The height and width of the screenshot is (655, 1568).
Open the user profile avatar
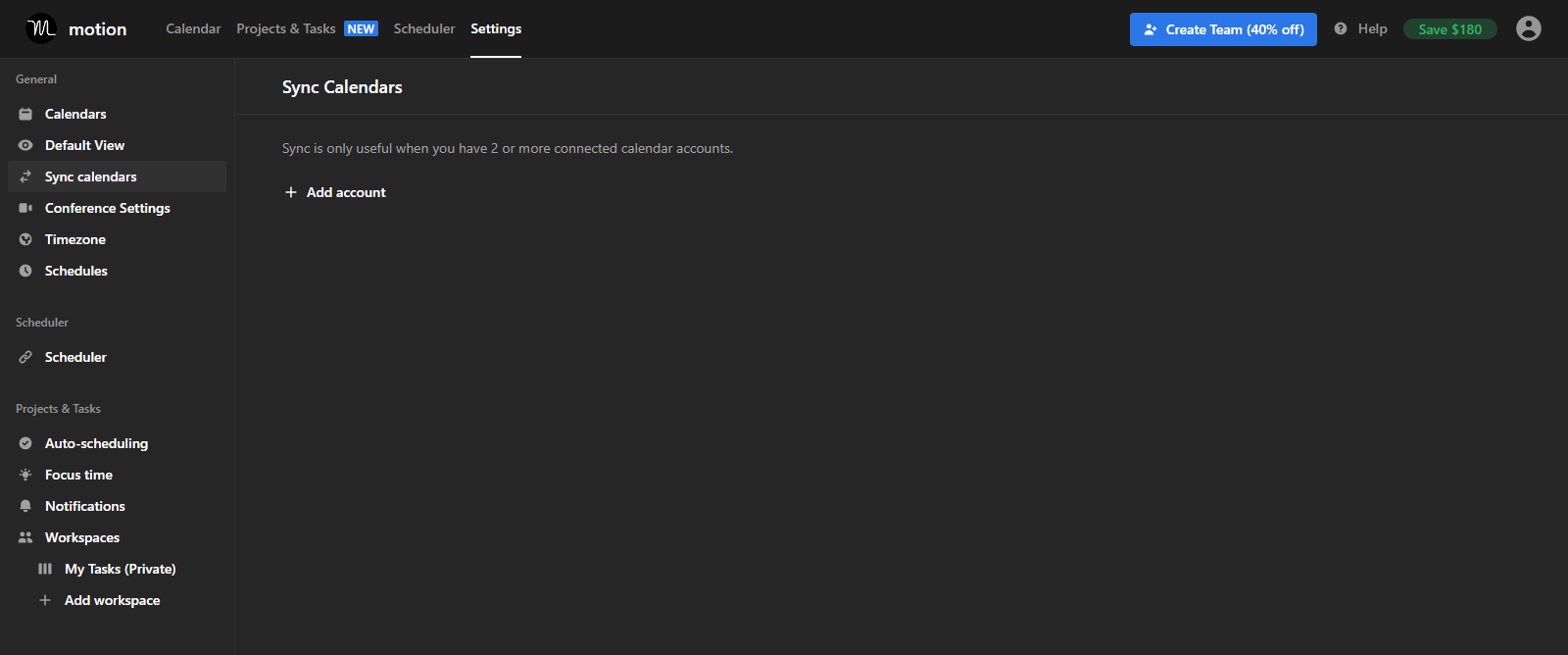pos(1529,28)
